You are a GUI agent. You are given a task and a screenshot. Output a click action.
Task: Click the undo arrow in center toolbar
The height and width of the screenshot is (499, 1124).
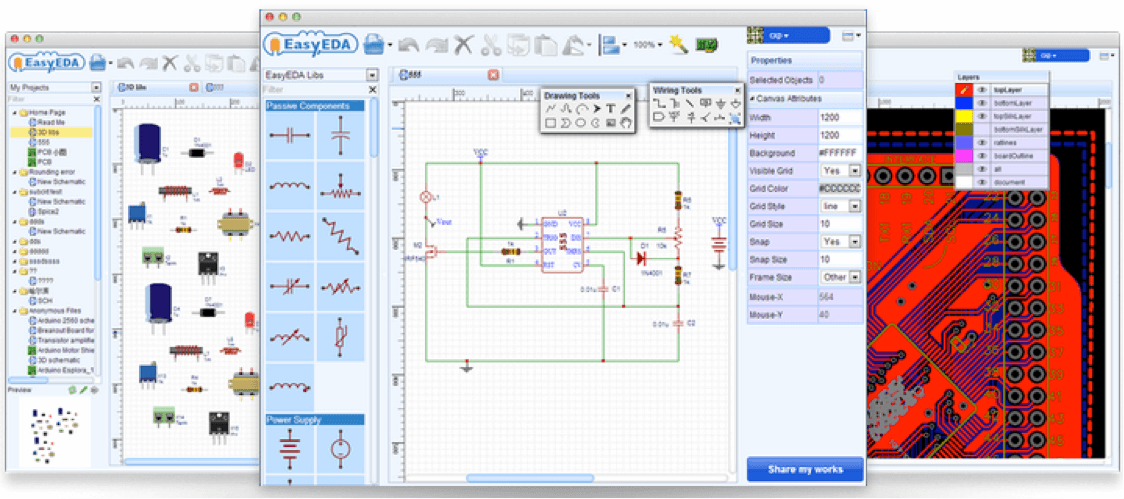(x=408, y=45)
